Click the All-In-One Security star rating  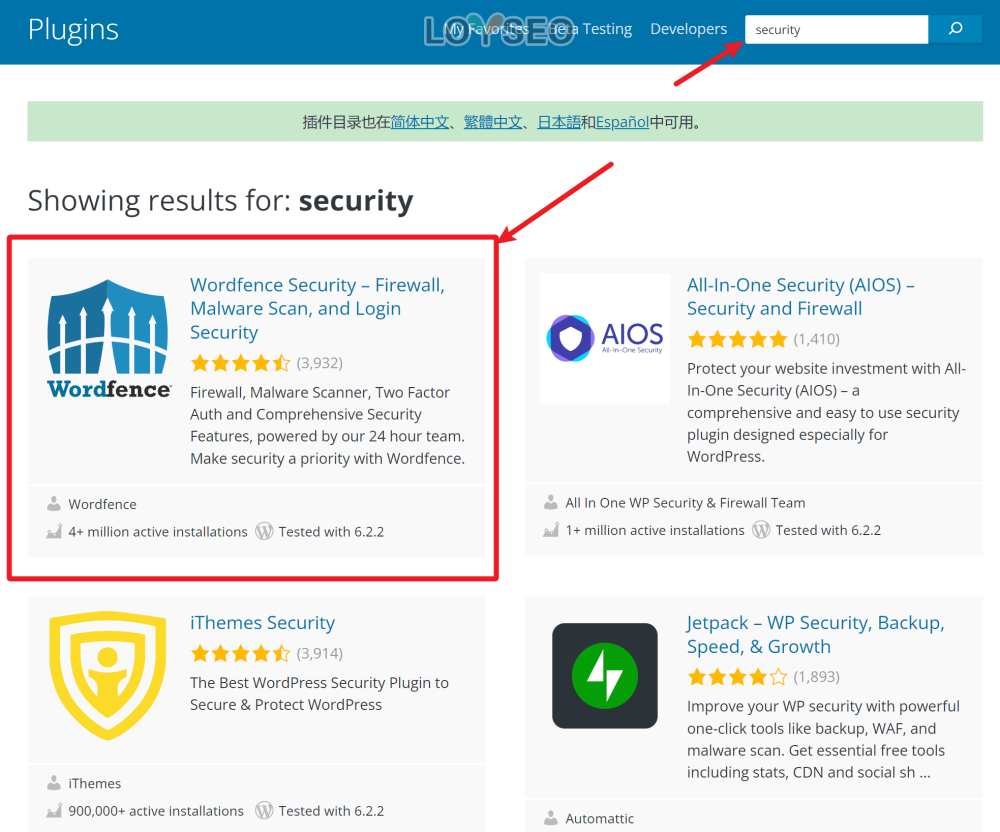(x=737, y=339)
